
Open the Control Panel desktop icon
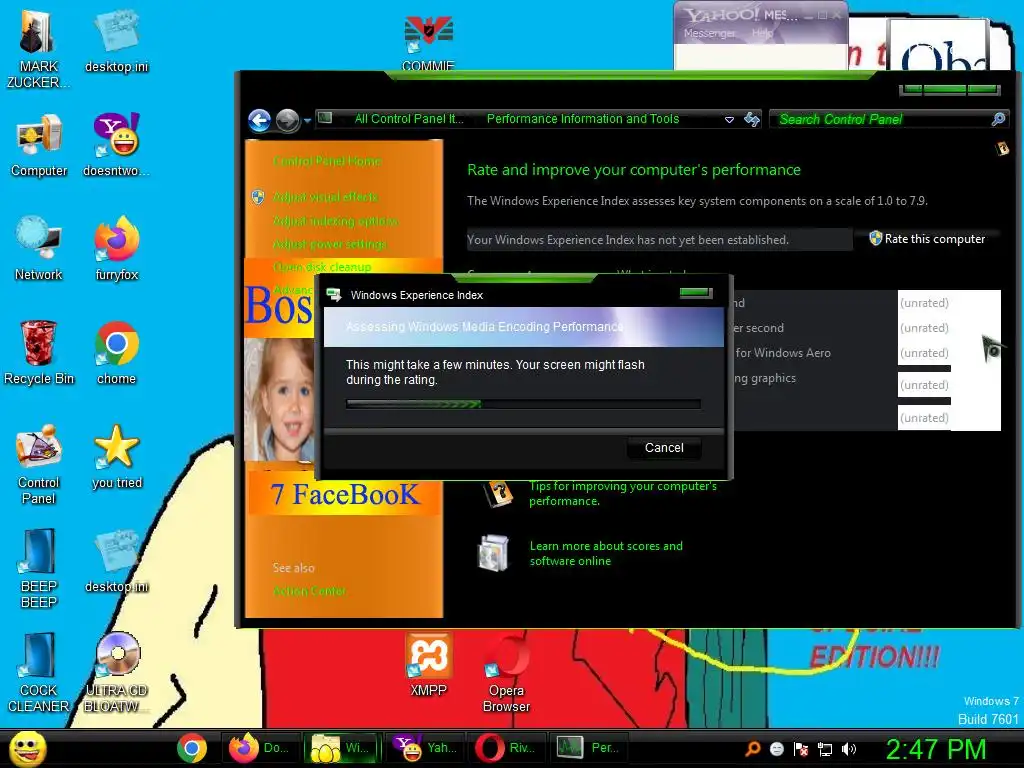click(x=39, y=464)
